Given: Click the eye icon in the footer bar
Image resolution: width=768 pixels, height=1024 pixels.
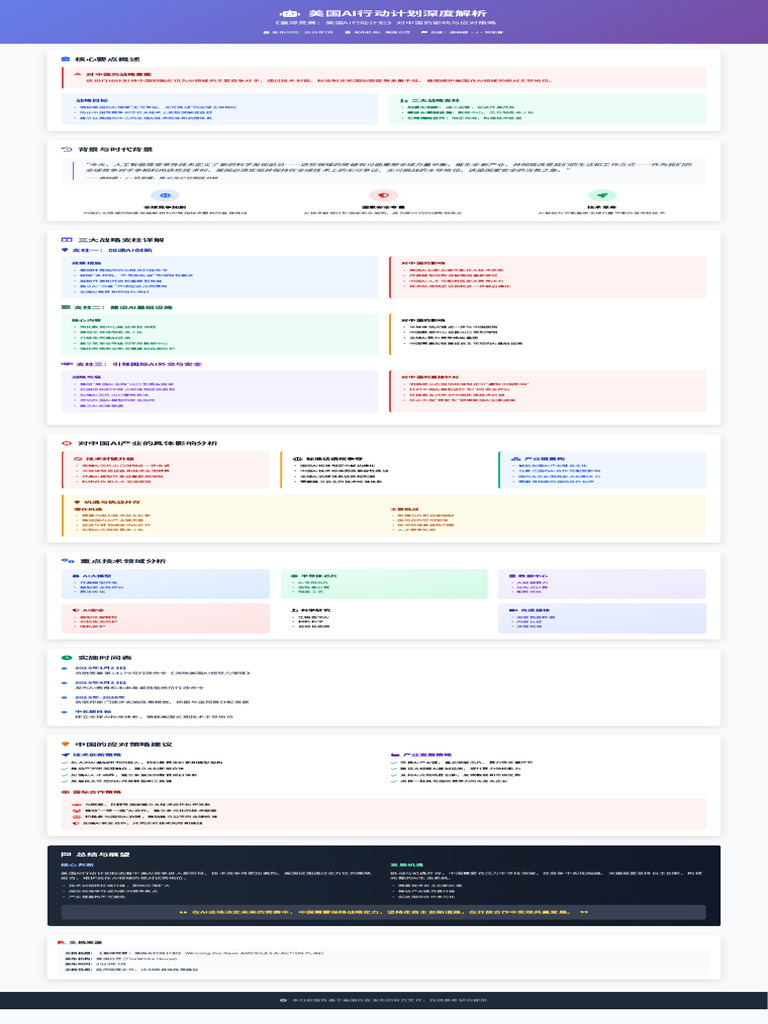Looking at the screenshot, I should (283, 1000).
